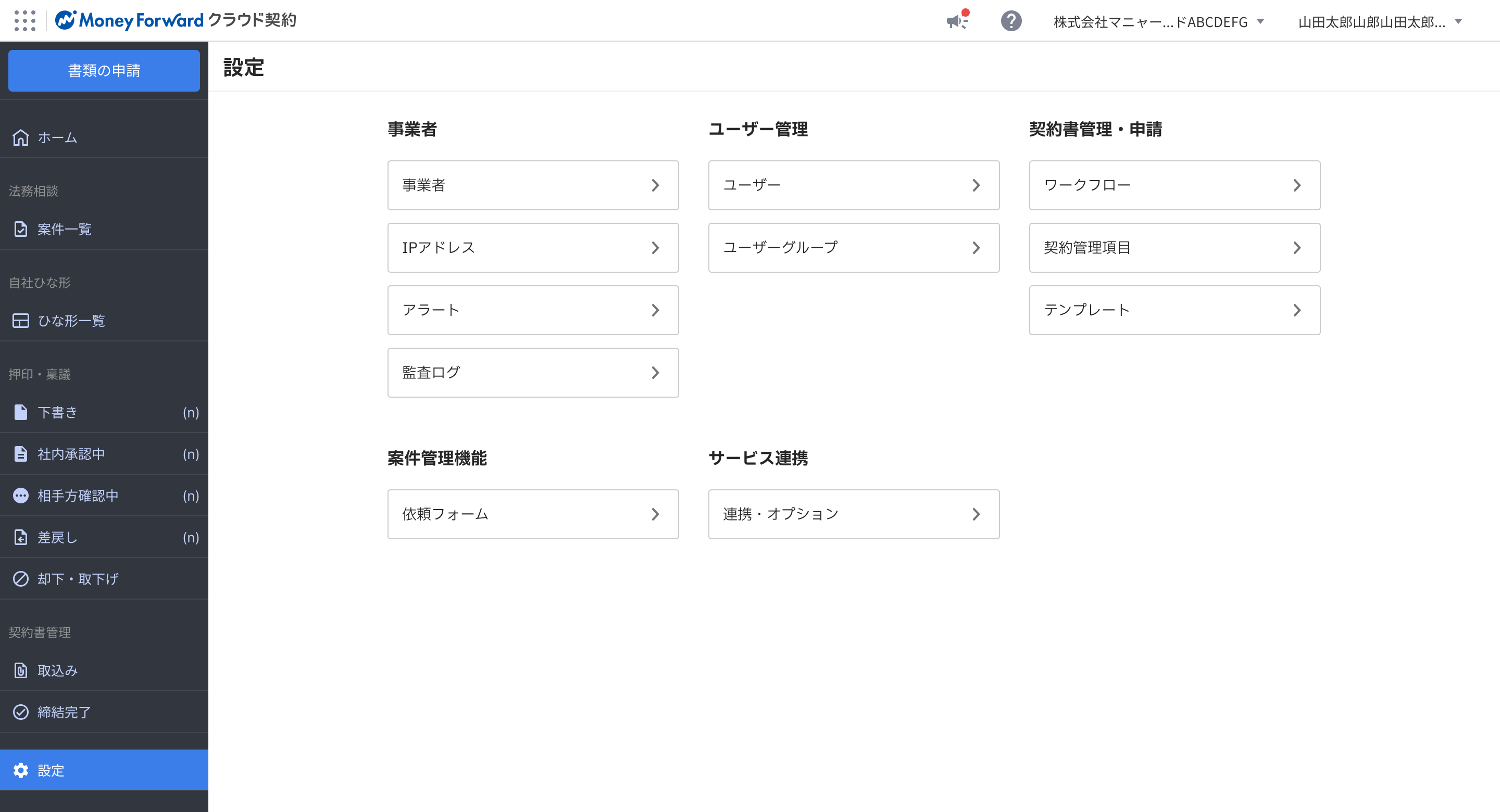1500x812 pixels.
Task: Click chevron on 連携・オプション card
Action: point(977,514)
